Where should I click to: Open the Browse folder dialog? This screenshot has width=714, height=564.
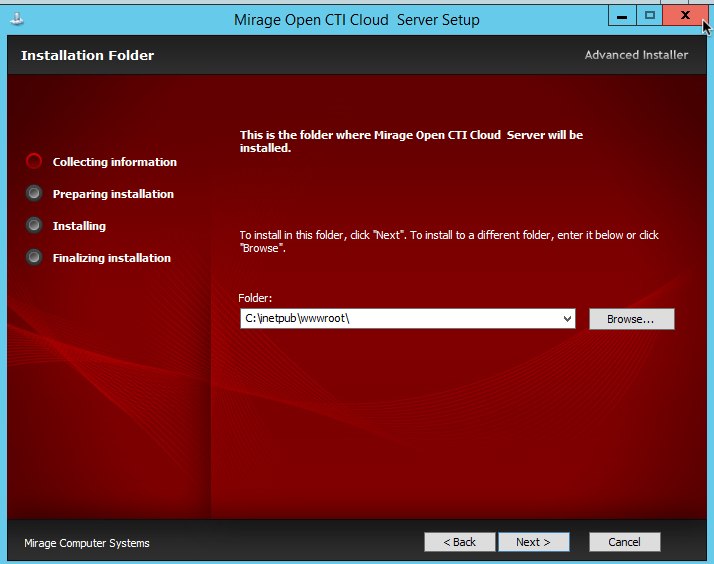[x=632, y=319]
